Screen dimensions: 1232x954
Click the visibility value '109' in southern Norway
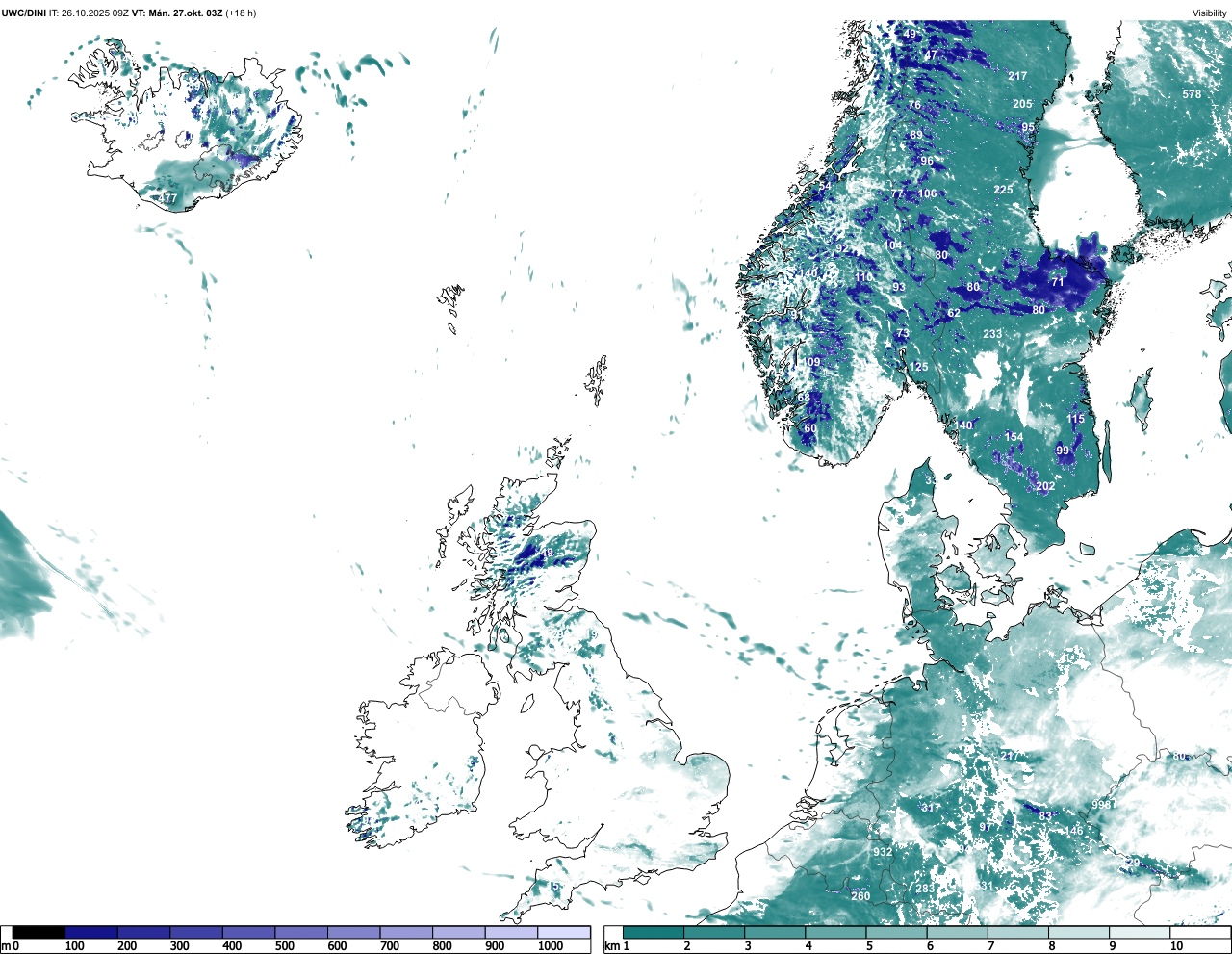point(811,363)
